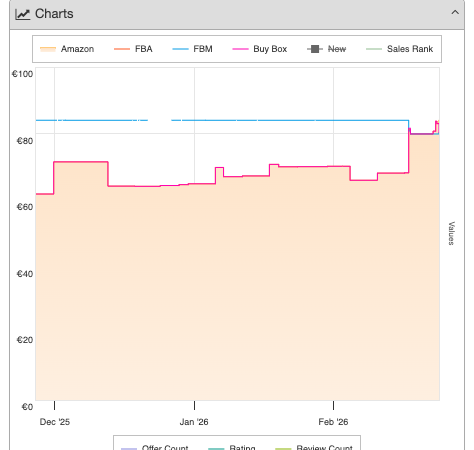Enable the struck-through New series
The width and height of the screenshot is (474, 450).
[x=327, y=49]
